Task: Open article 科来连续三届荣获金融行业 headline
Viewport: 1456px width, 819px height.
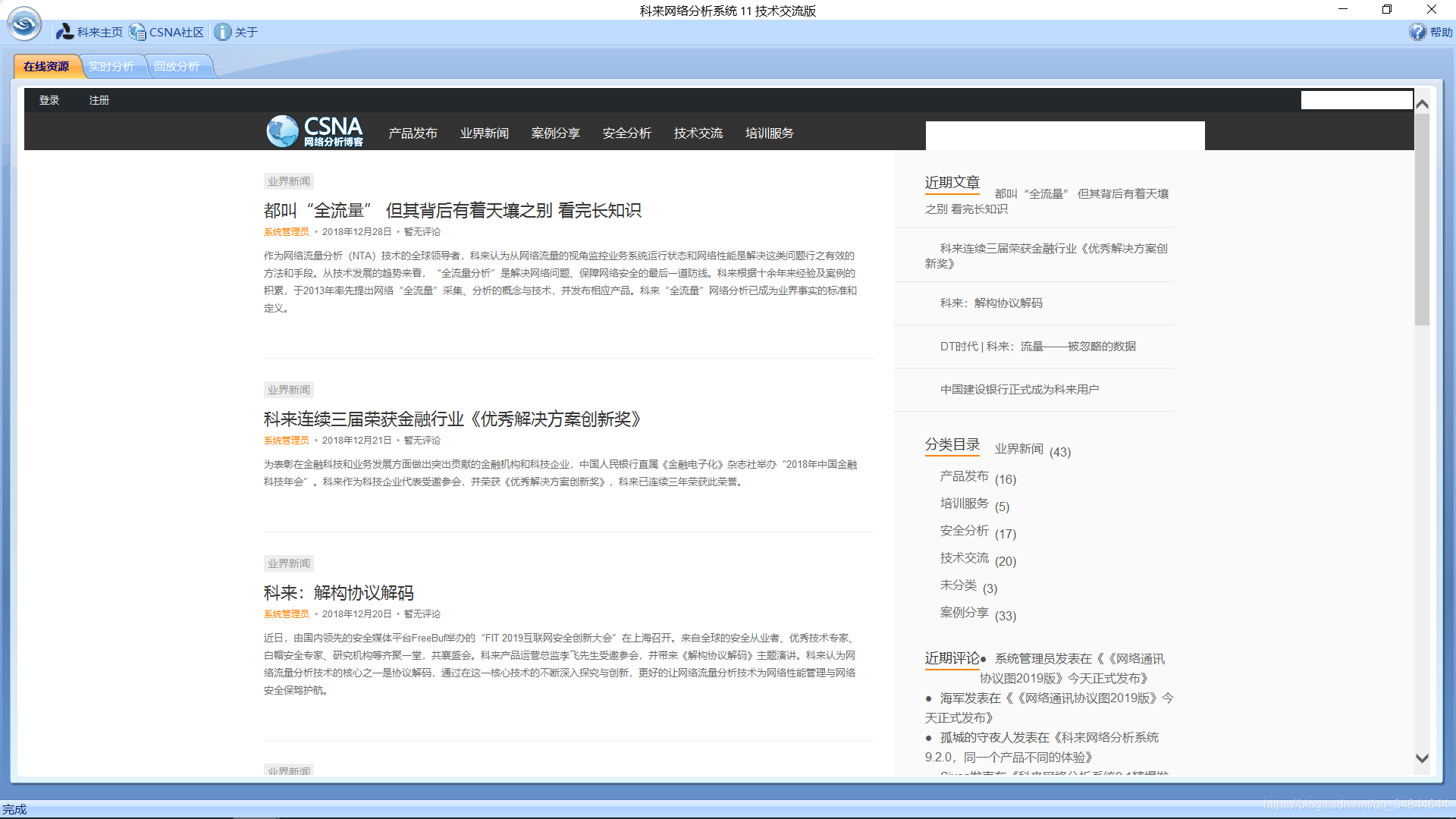Action: (453, 419)
